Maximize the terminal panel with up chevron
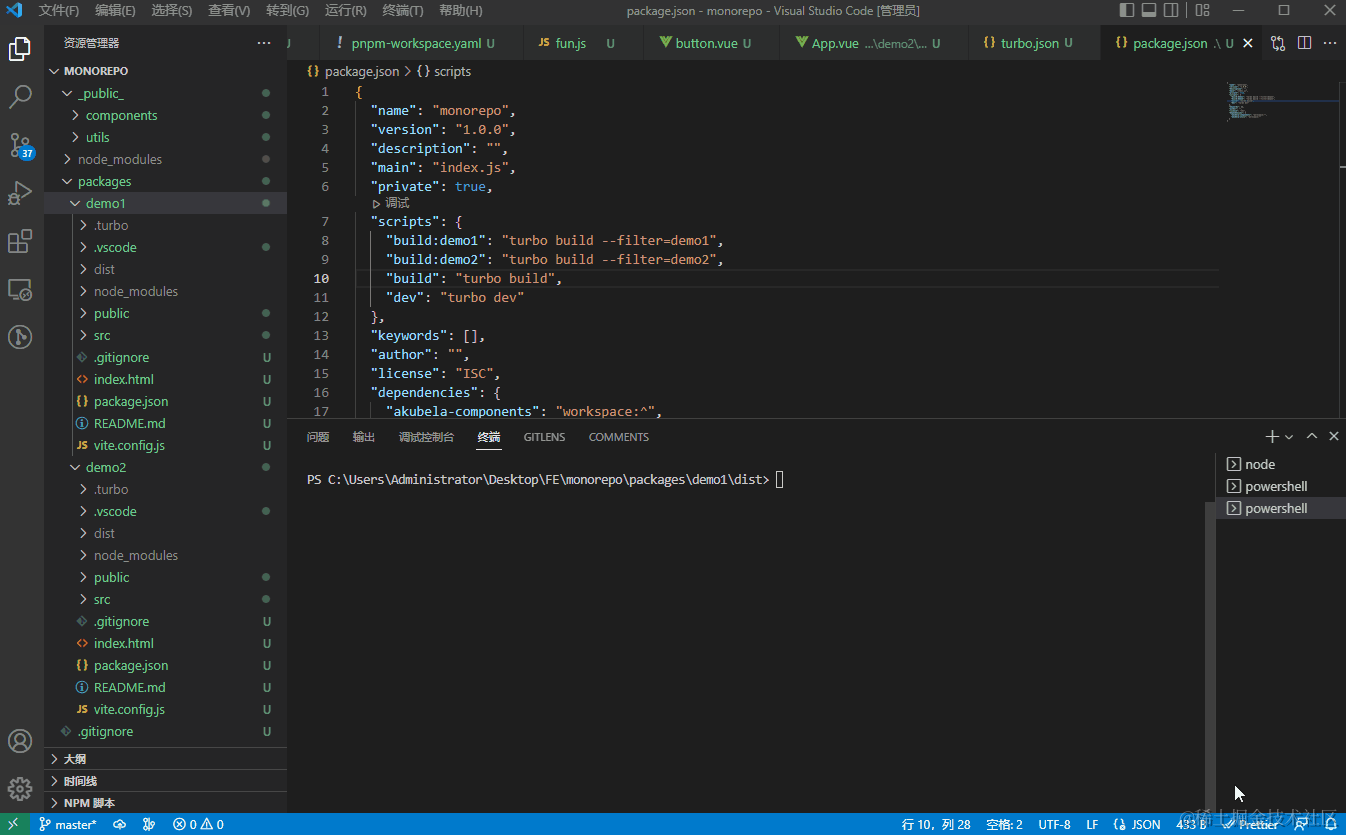 (1312, 436)
